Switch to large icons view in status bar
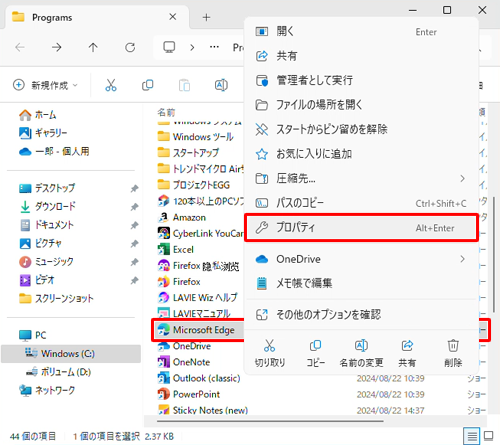This screenshot has width=500, height=445. (x=489, y=436)
